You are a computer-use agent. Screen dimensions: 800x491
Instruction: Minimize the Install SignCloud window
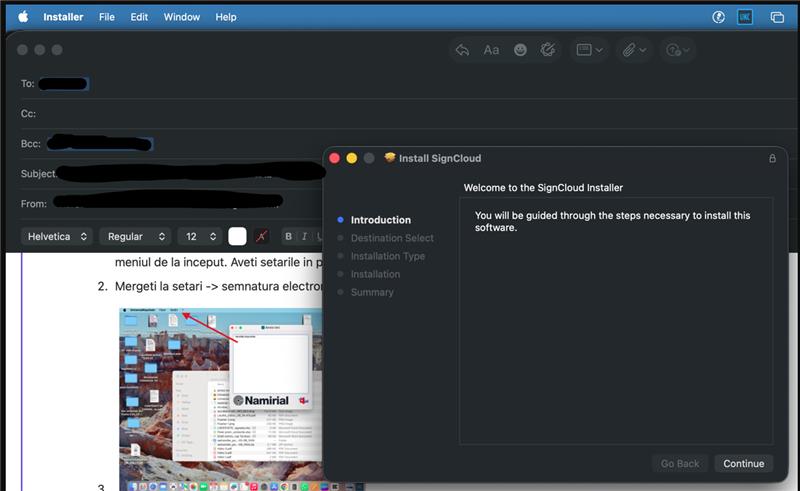[352, 158]
